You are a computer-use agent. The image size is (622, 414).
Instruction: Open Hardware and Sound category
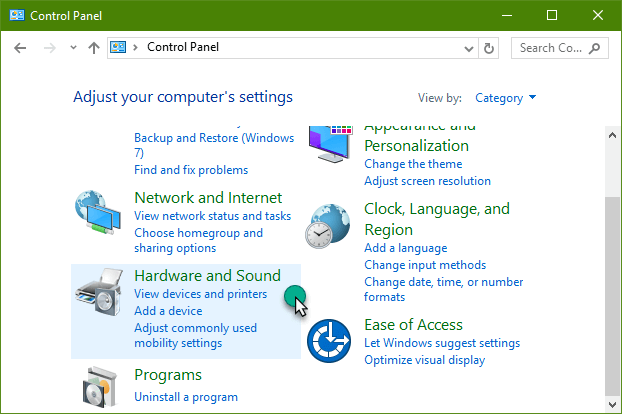[207, 276]
